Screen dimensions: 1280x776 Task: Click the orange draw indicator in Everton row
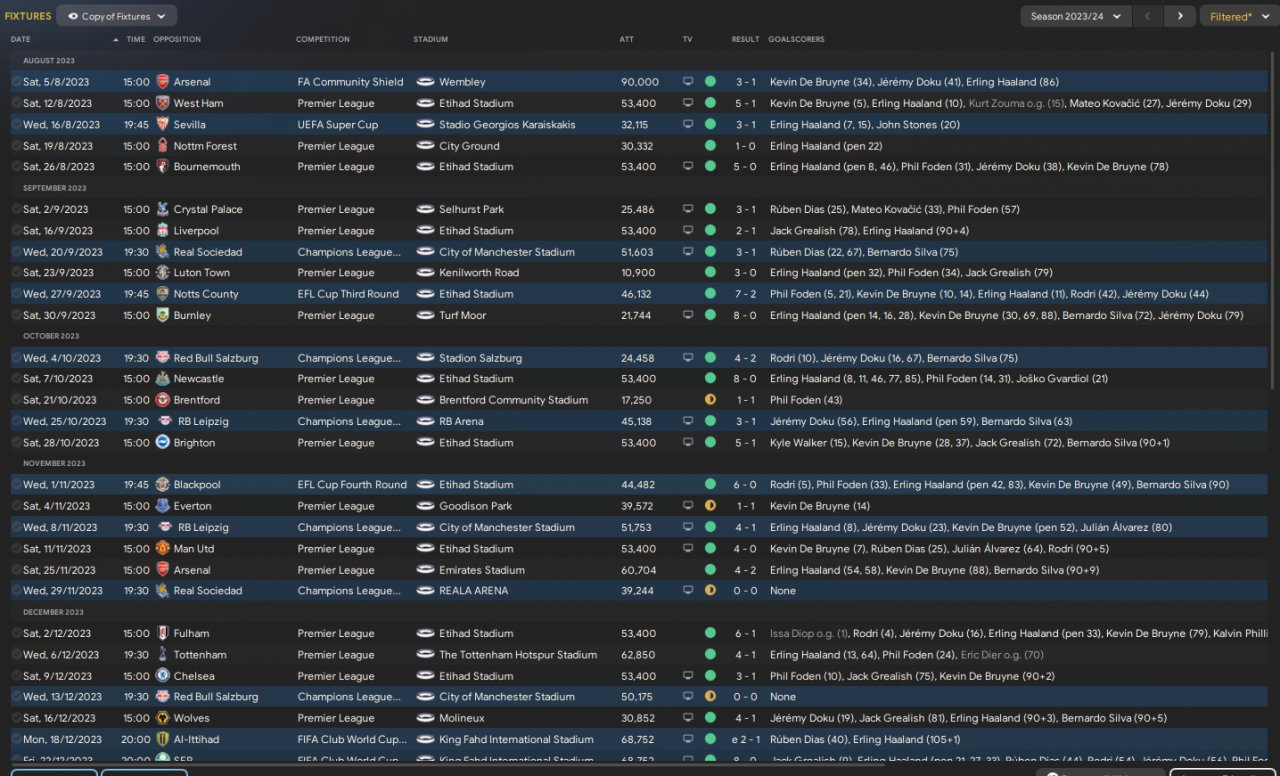pos(710,506)
